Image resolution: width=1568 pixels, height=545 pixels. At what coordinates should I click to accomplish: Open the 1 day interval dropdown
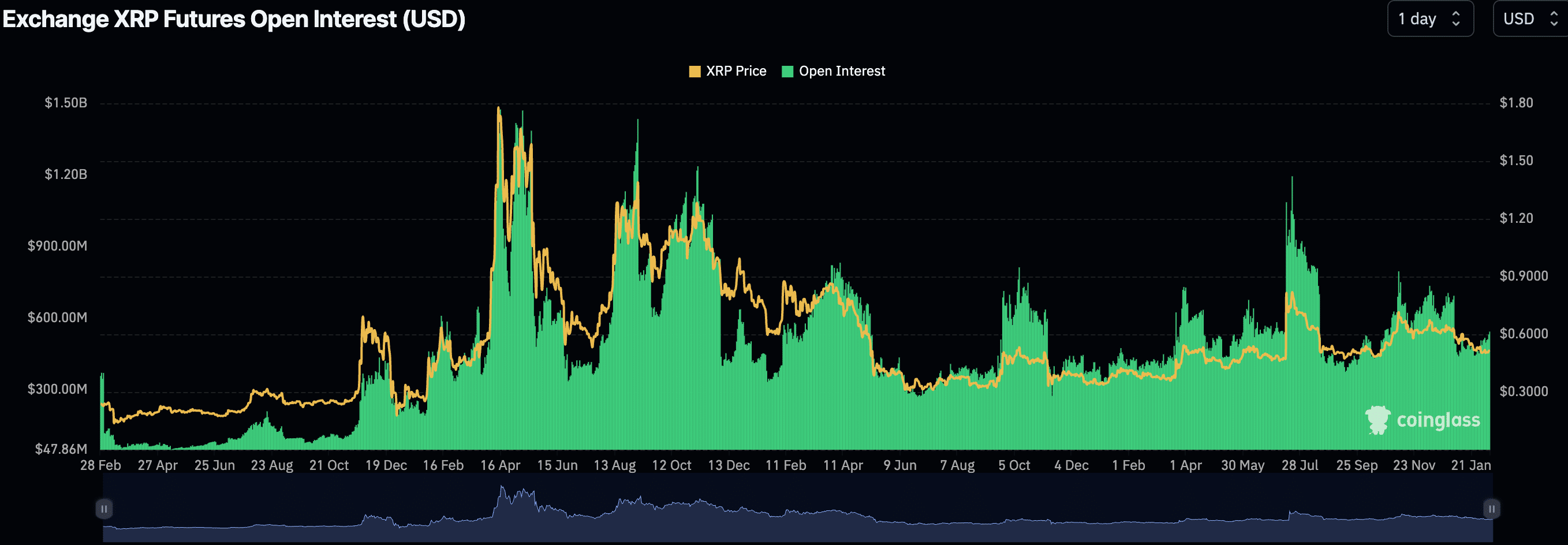[1430, 19]
